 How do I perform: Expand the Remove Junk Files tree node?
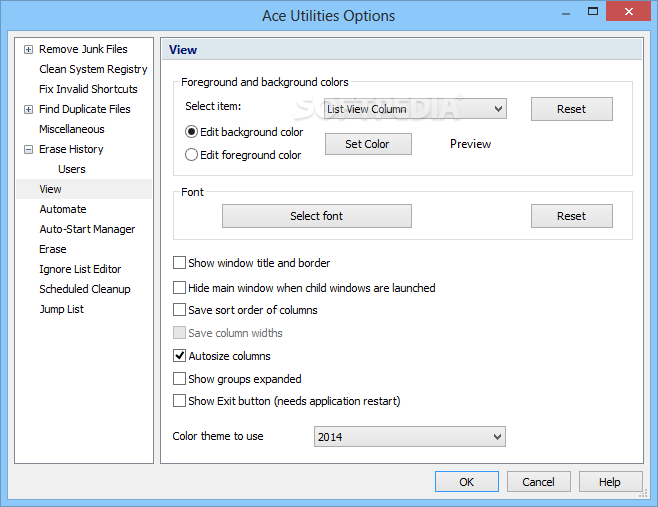28,50
